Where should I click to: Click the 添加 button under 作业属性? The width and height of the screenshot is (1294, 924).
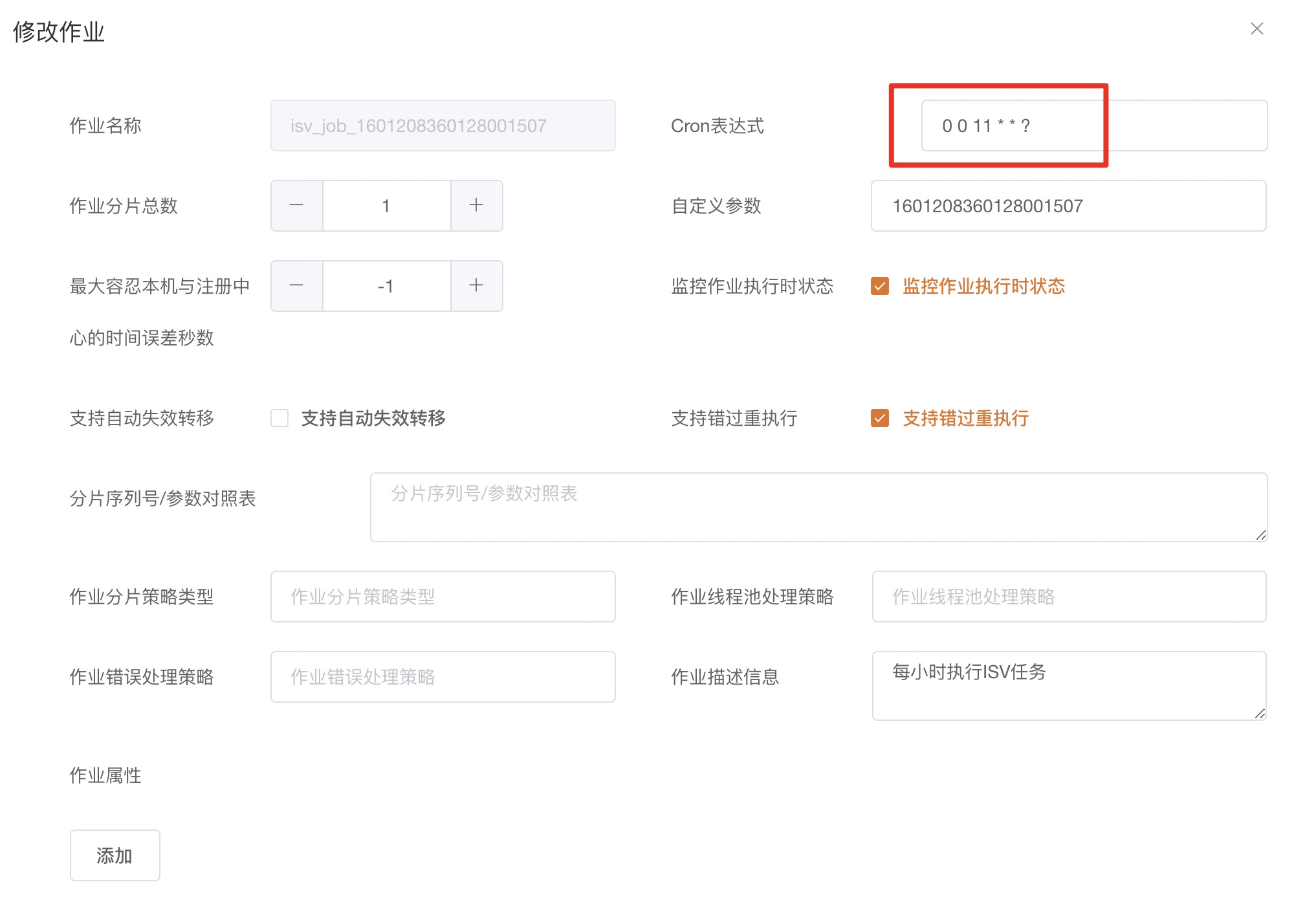coord(115,855)
